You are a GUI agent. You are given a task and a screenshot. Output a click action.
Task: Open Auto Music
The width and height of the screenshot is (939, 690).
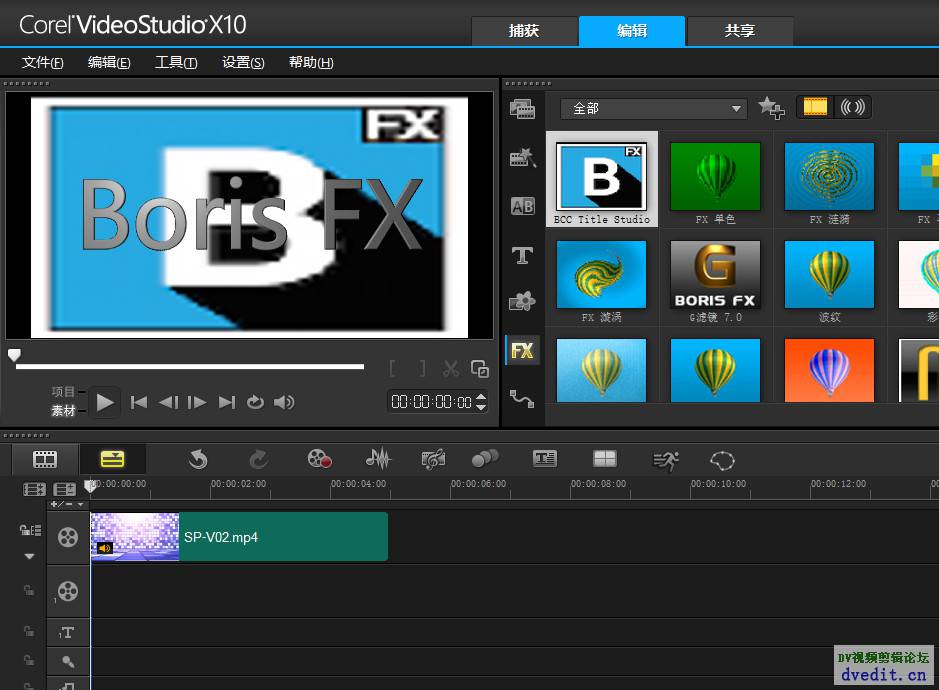coord(433,459)
